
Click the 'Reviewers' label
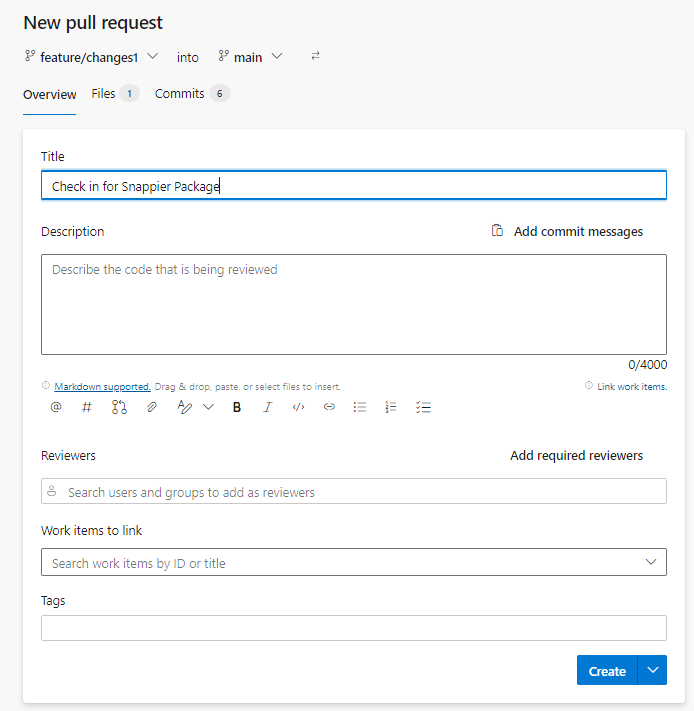[68, 455]
